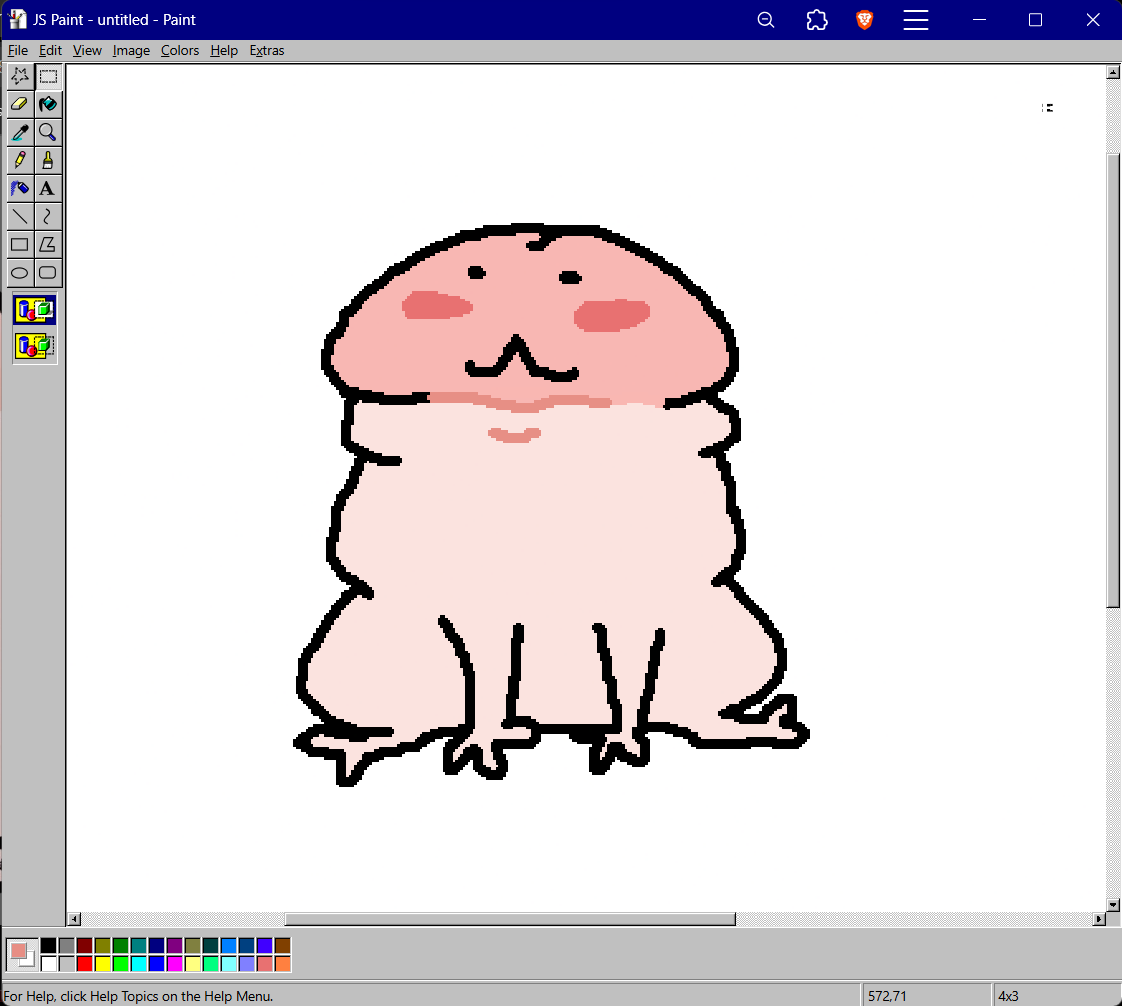Pick the yellow color swatch
This screenshot has width=1122, height=1006.
102,964
